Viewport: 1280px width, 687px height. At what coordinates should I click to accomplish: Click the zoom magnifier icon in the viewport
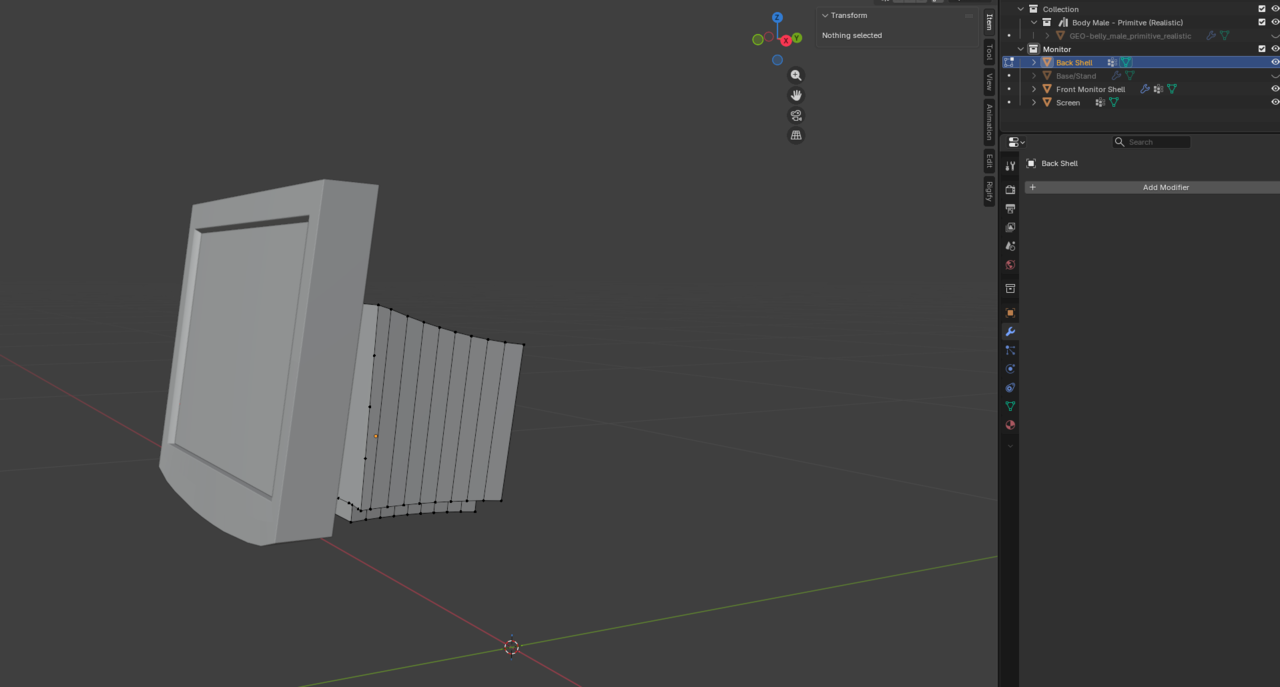[796, 75]
